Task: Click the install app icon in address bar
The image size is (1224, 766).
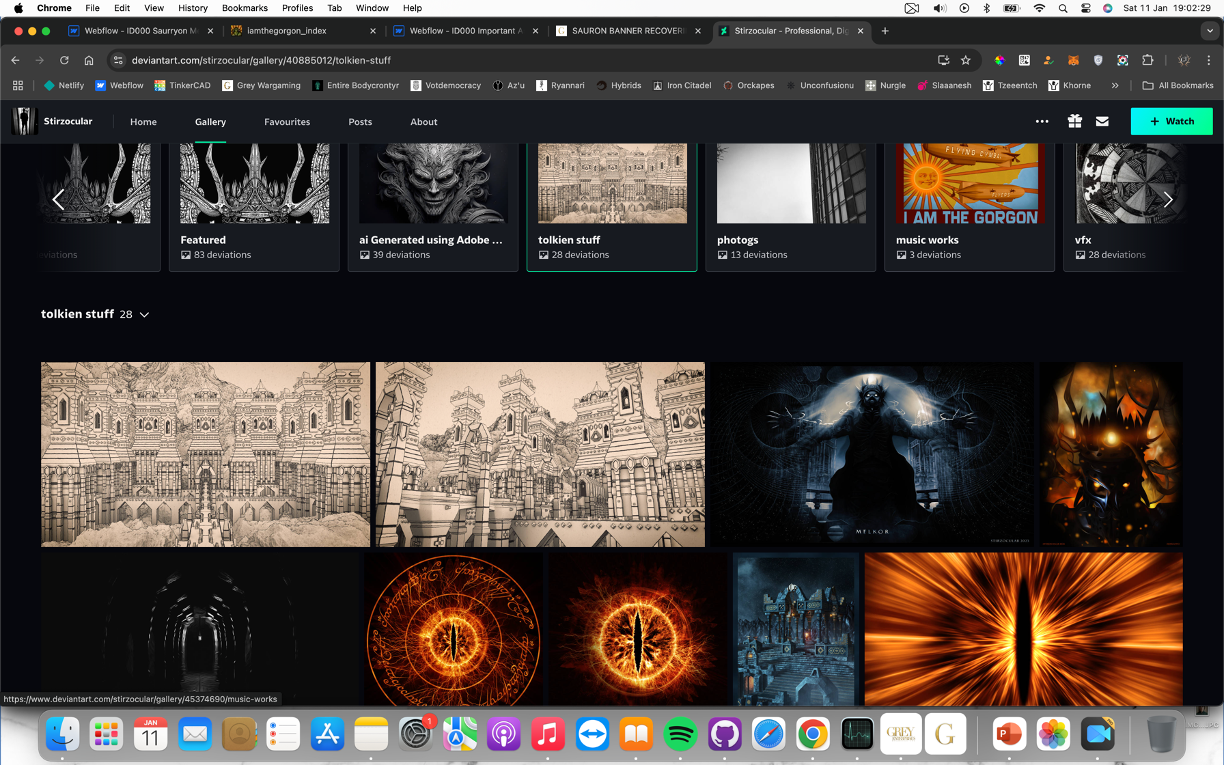Action: click(943, 60)
